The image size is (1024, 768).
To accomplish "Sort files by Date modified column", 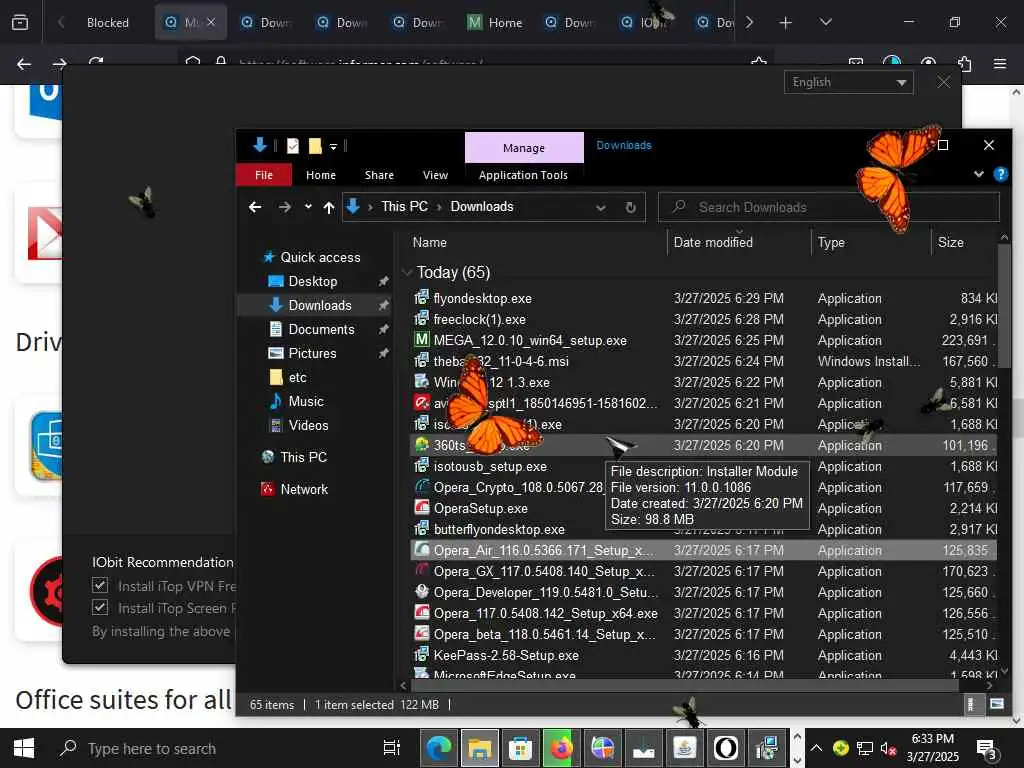I will pyautogui.click(x=712, y=242).
